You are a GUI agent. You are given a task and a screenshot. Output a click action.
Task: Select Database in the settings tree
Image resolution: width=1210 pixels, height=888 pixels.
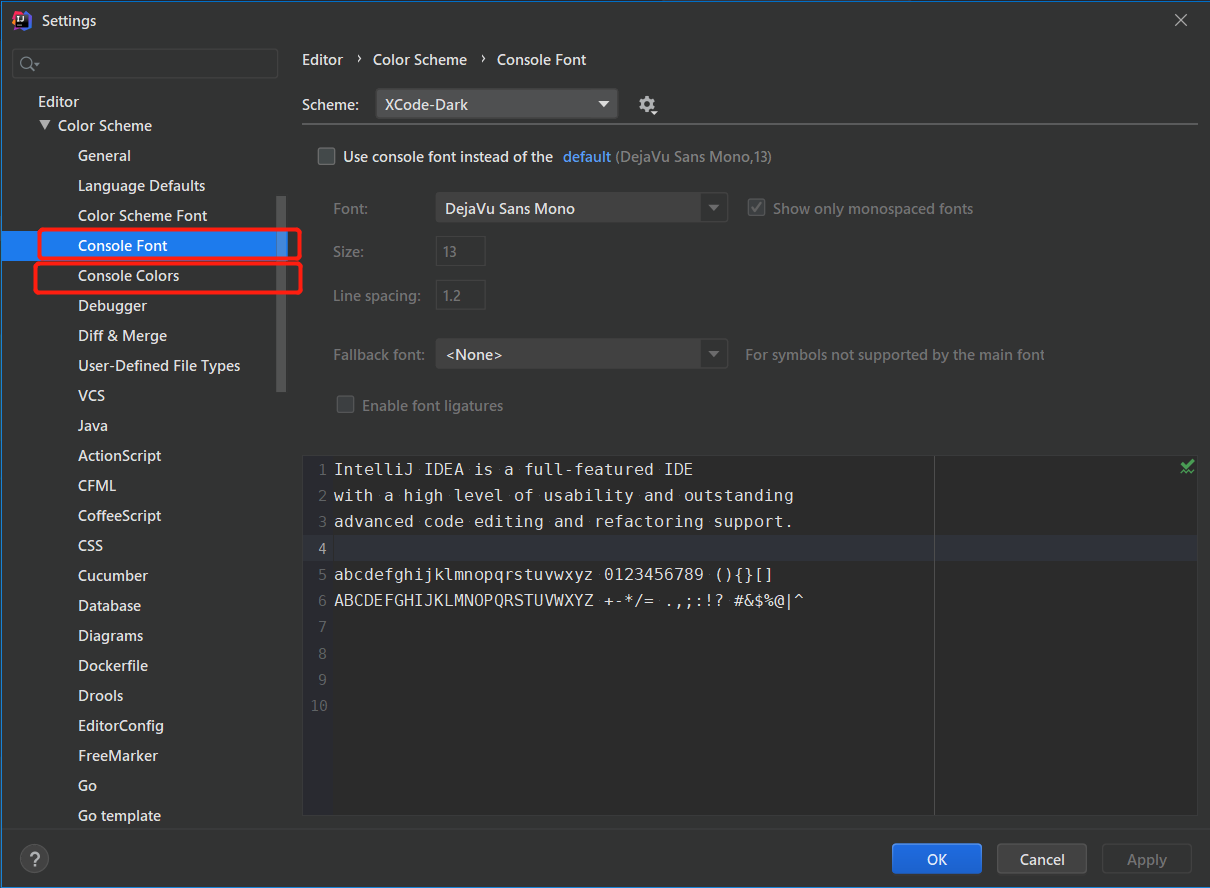(110, 606)
